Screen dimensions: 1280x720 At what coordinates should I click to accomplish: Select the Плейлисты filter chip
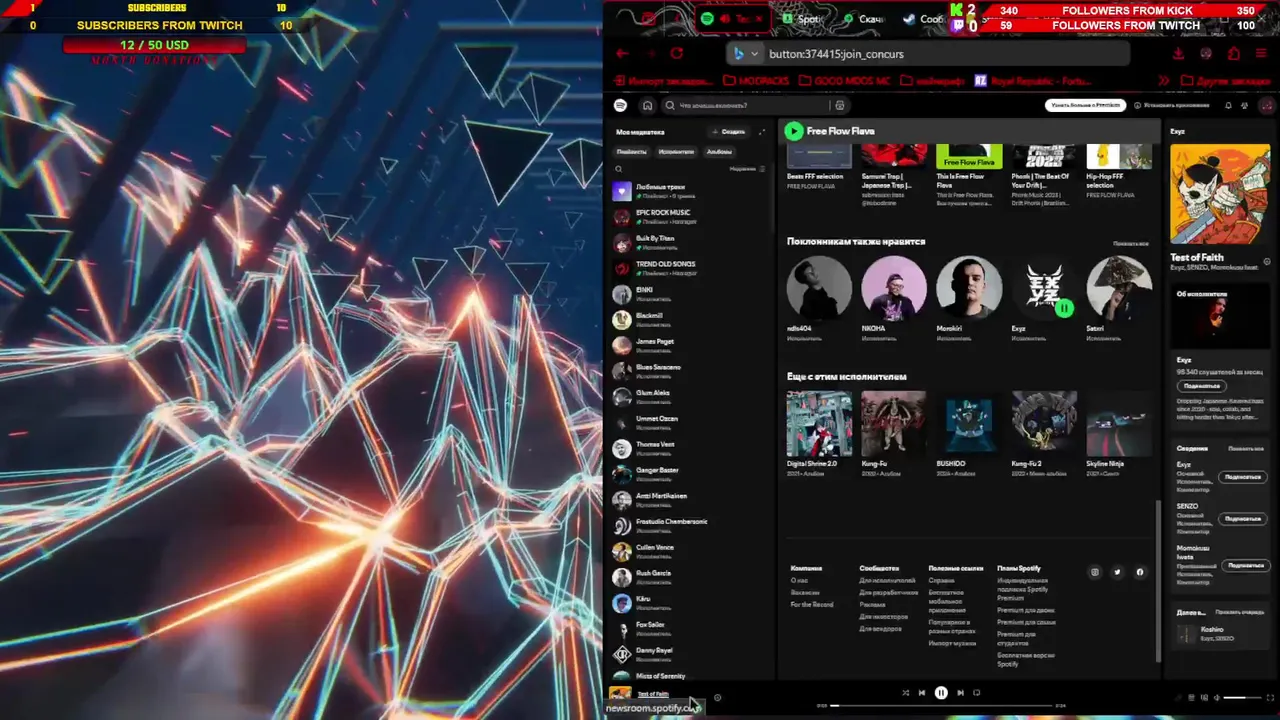[631, 152]
